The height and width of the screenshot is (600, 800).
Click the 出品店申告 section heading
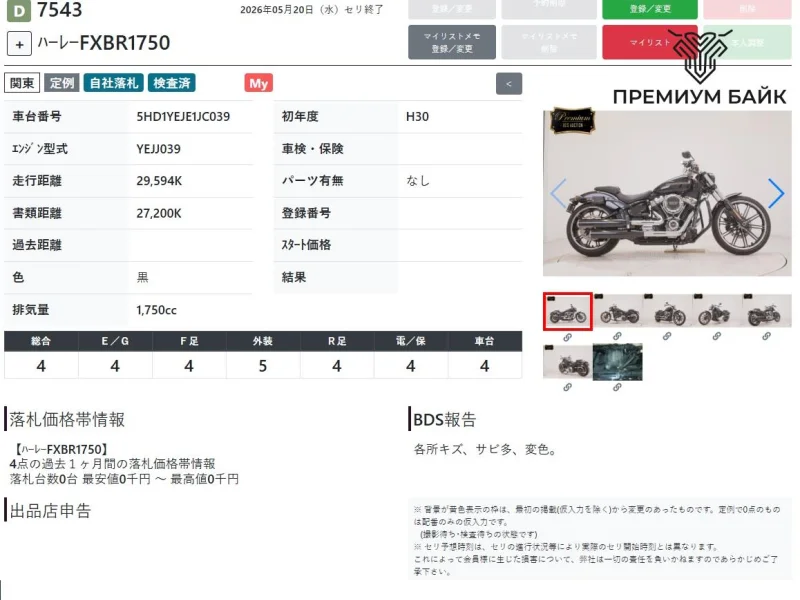click(50, 511)
